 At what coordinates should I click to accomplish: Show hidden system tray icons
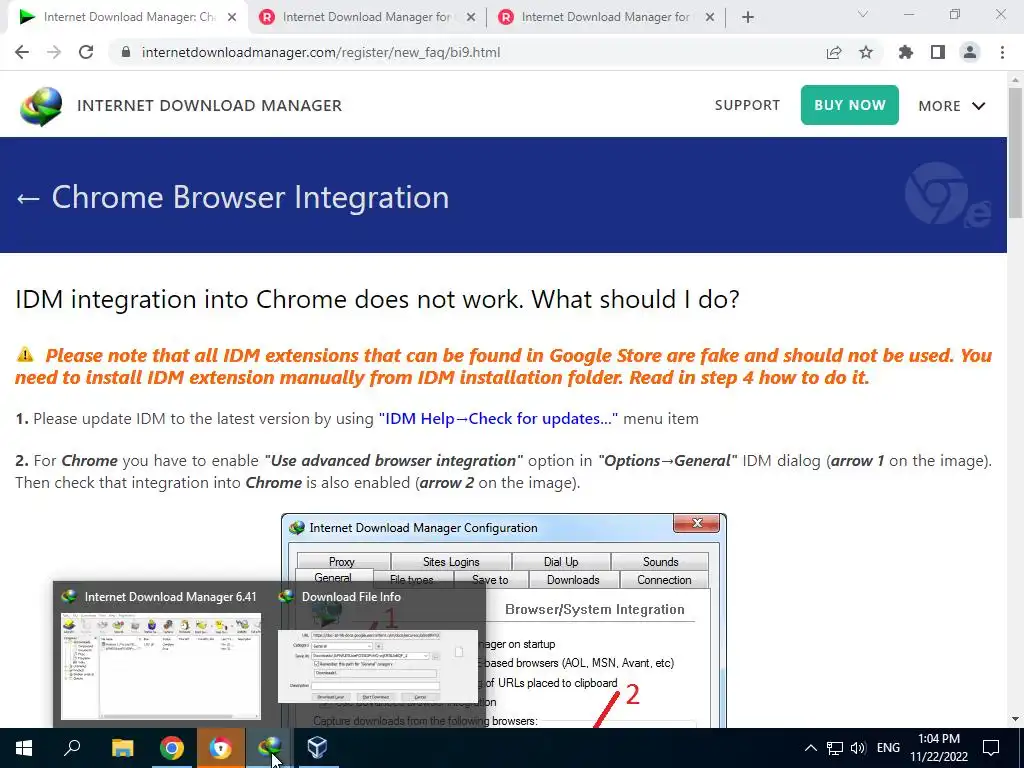tap(810, 748)
